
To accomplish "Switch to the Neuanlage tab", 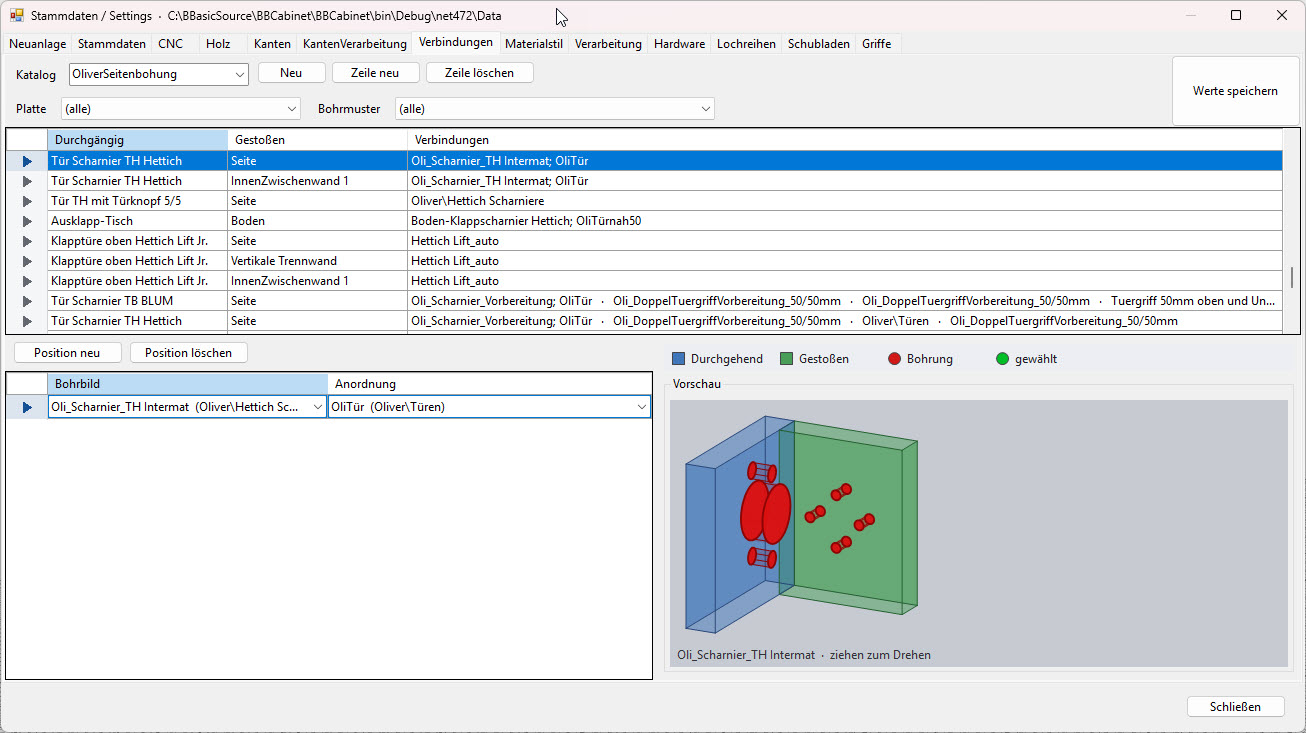I will (x=39, y=44).
